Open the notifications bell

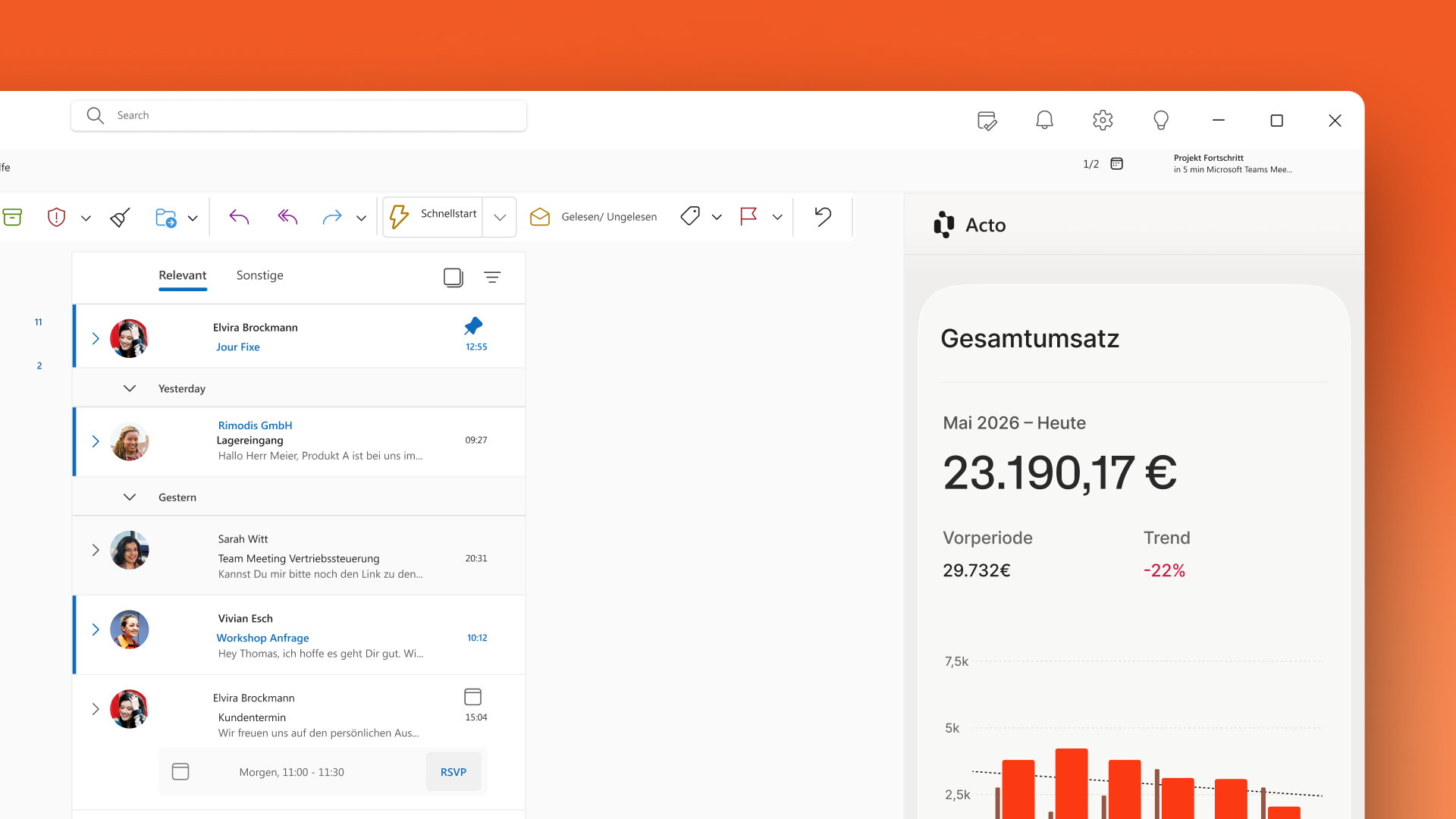coord(1044,120)
